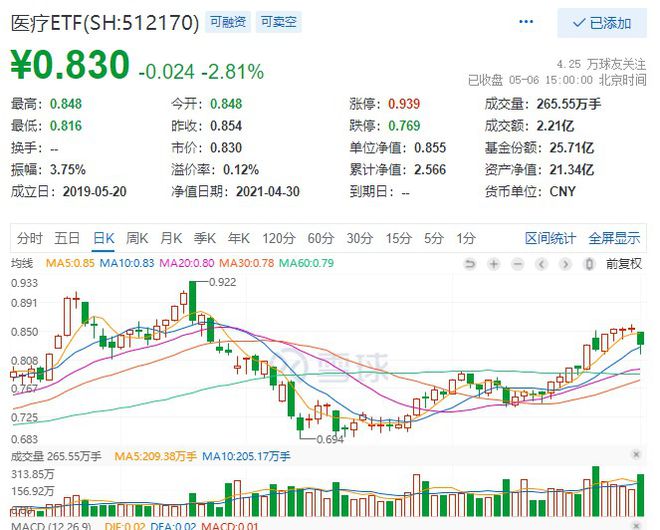Click the volume MA10:205.17万手 label
Screen dimensions: 660x530
coord(246,456)
